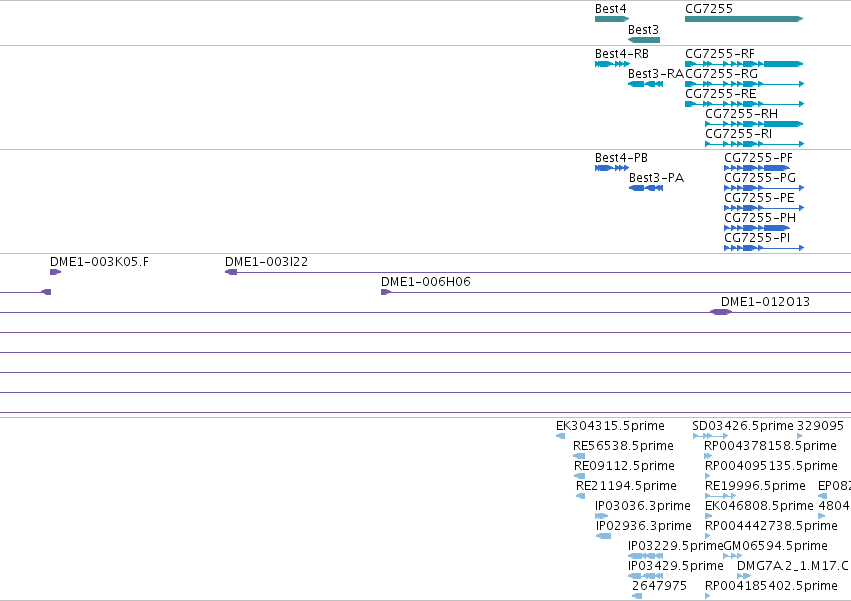The width and height of the screenshot is (851, 601).
Task: Click the Best4-PB protein glyph
Action: tap(612, 168)
